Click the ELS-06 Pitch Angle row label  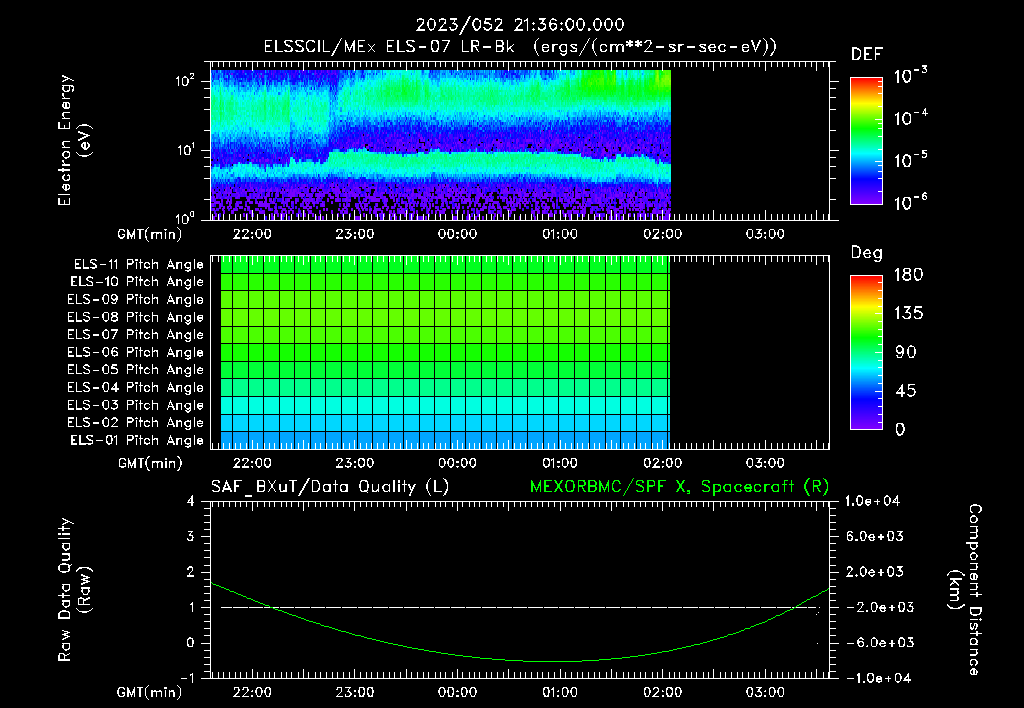(135, 352)
